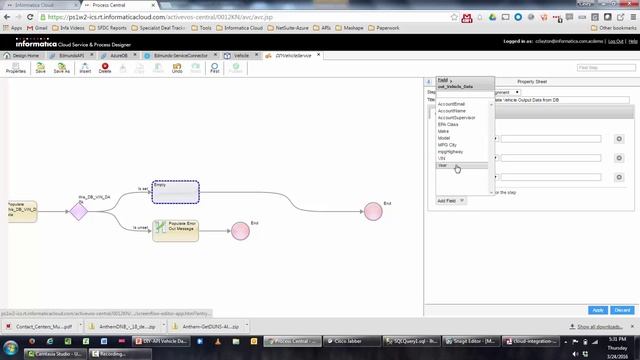The width and height of the screenshot is (640, 360).
Task: Bookmark page with star icon
Action: click(x=454, y=17)
